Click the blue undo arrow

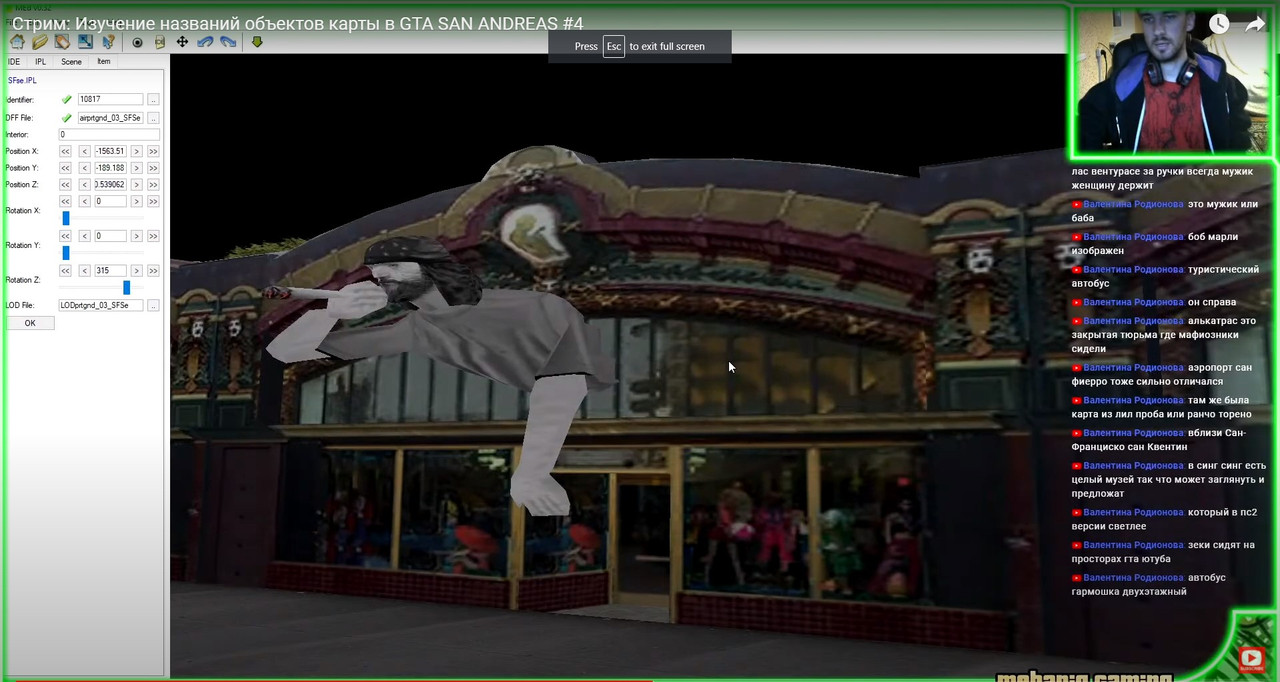(205, 42)
